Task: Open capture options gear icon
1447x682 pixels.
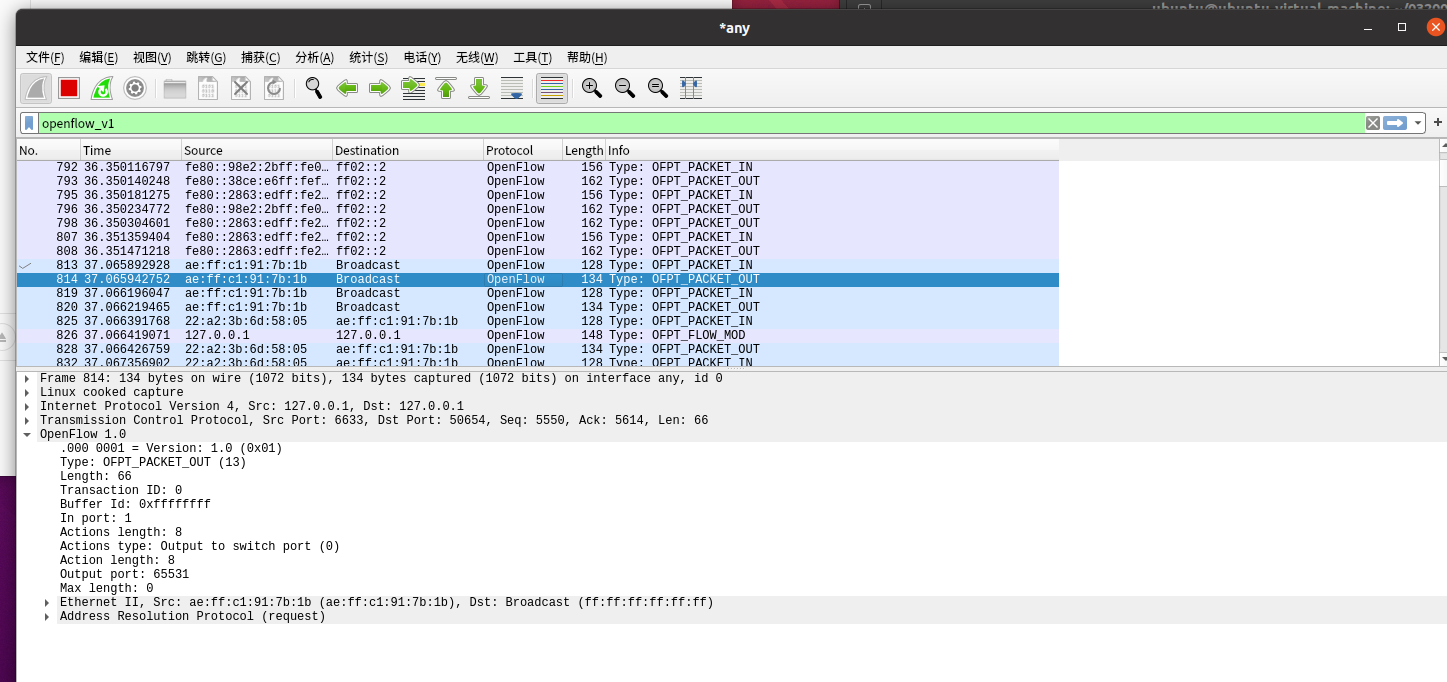Action: click(x=135, y=88)
